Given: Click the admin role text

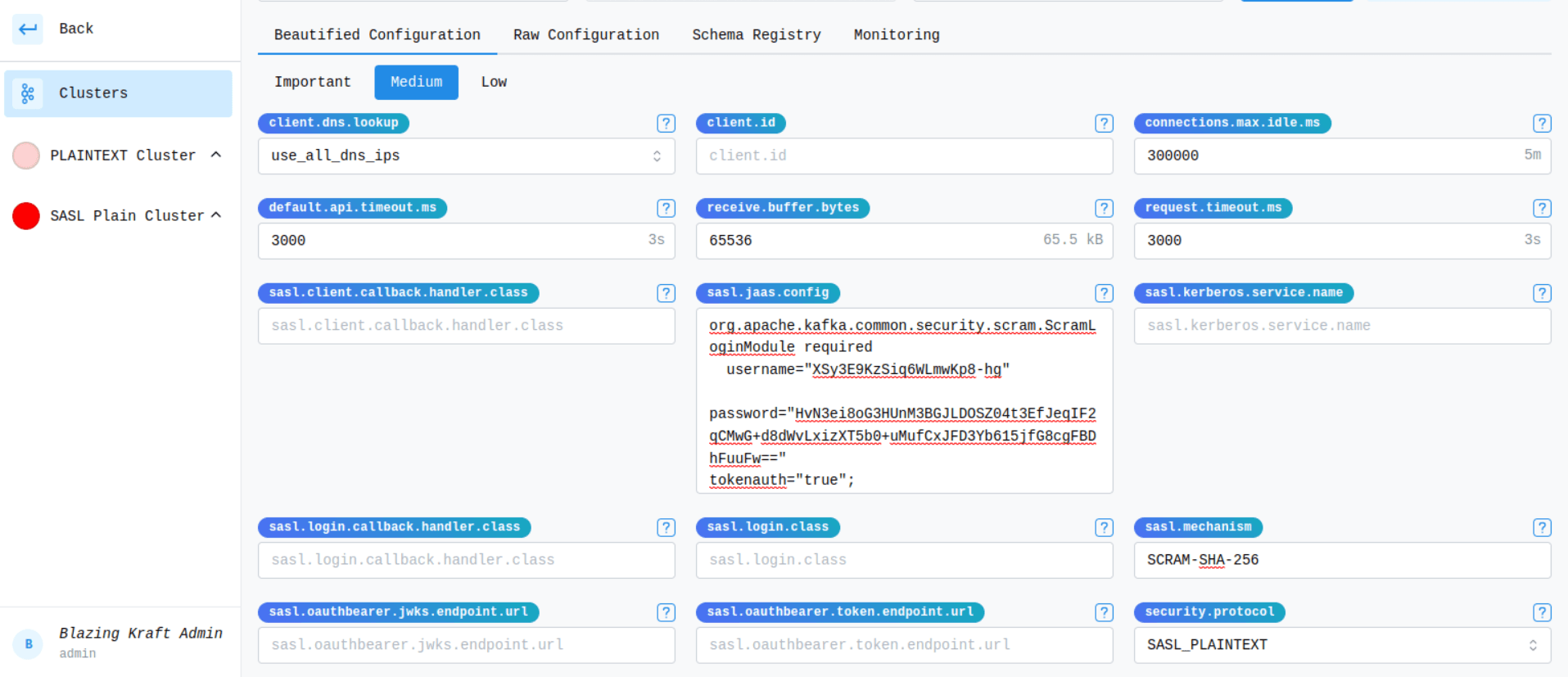Looking at the screenshot, I should pos(78,654).
